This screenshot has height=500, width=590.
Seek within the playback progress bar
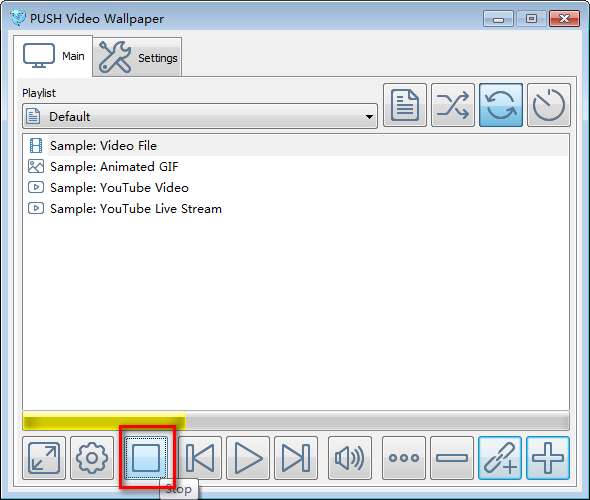(x=296, y=421)
